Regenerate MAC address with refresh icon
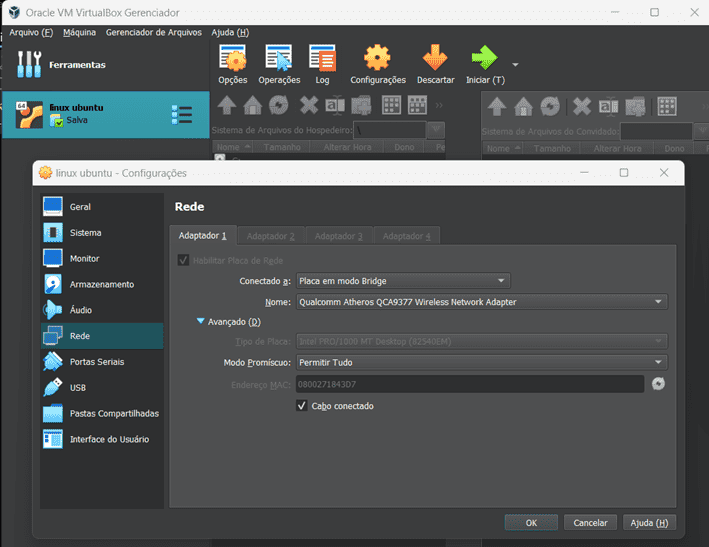This screenshot has height=547, width=709. tap(658, 384)
